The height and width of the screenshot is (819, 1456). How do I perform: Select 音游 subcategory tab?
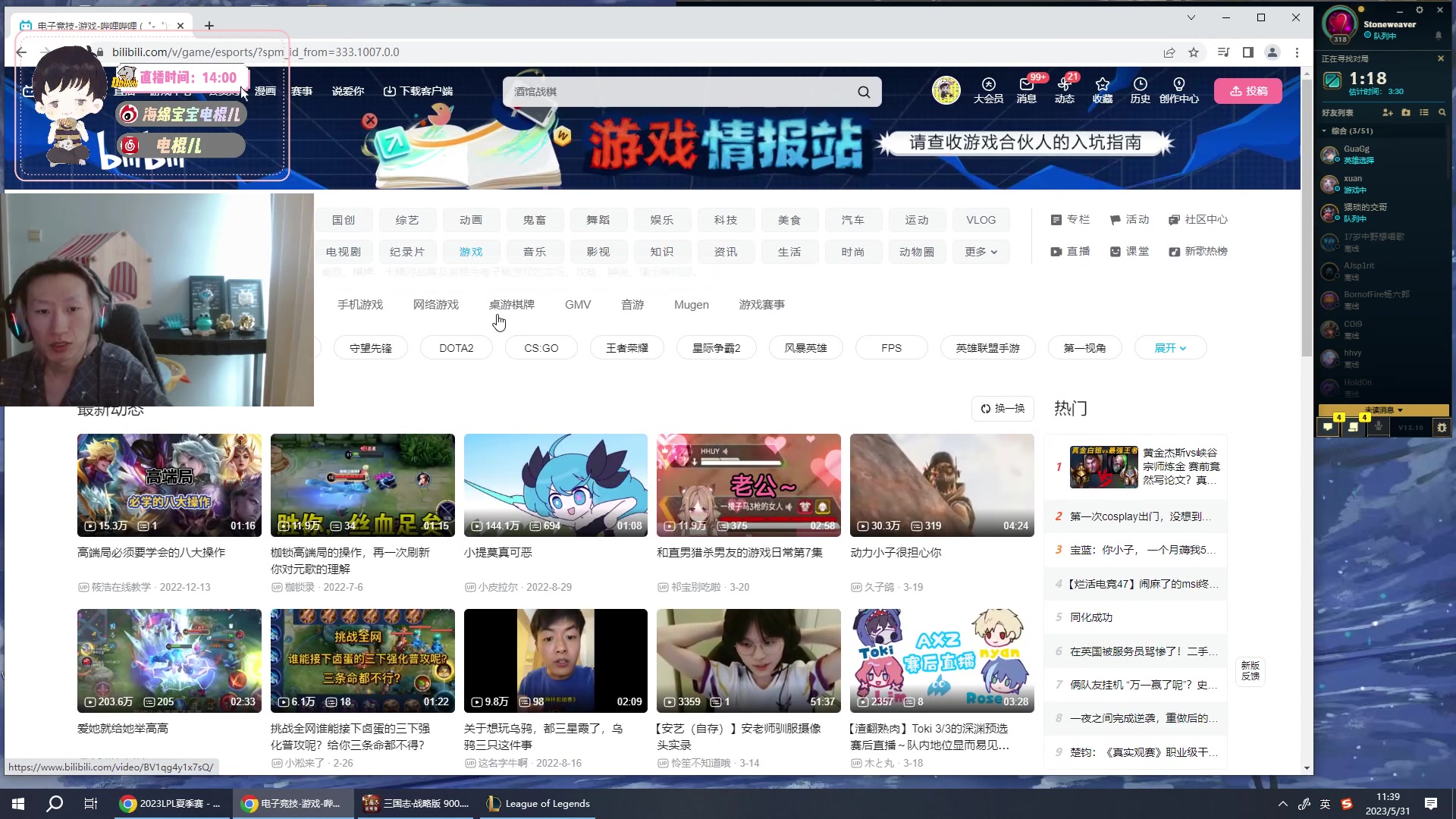pos(632,305)
